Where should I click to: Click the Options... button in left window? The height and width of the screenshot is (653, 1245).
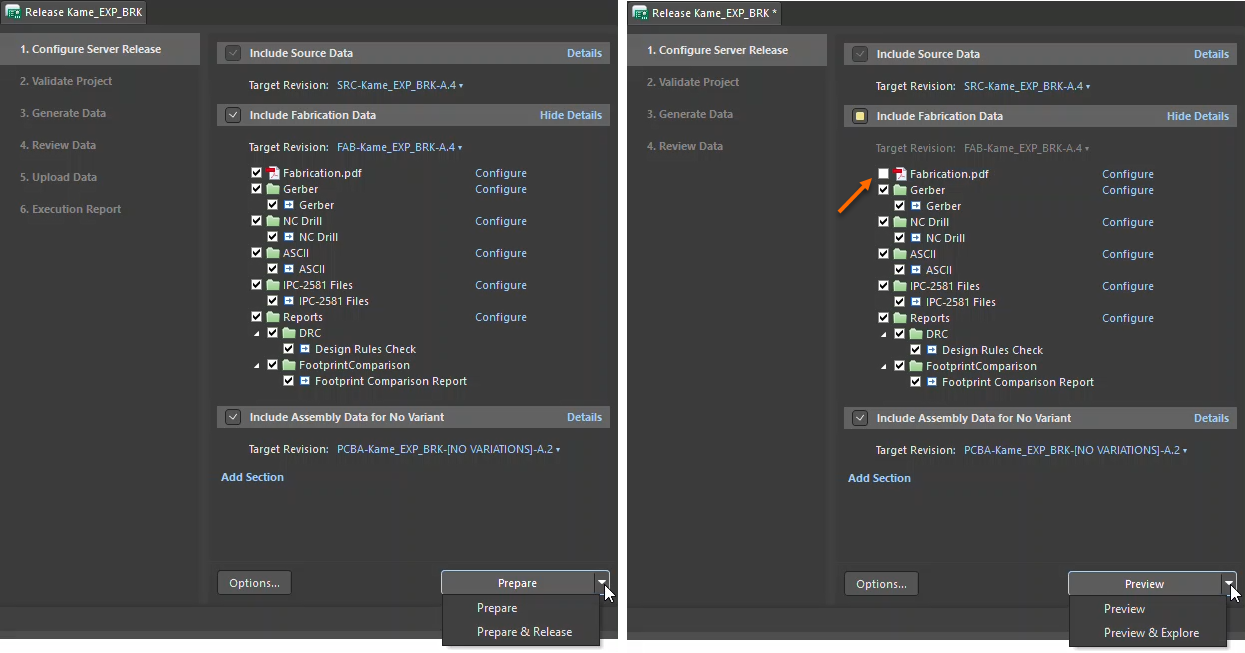coord(254,583)
